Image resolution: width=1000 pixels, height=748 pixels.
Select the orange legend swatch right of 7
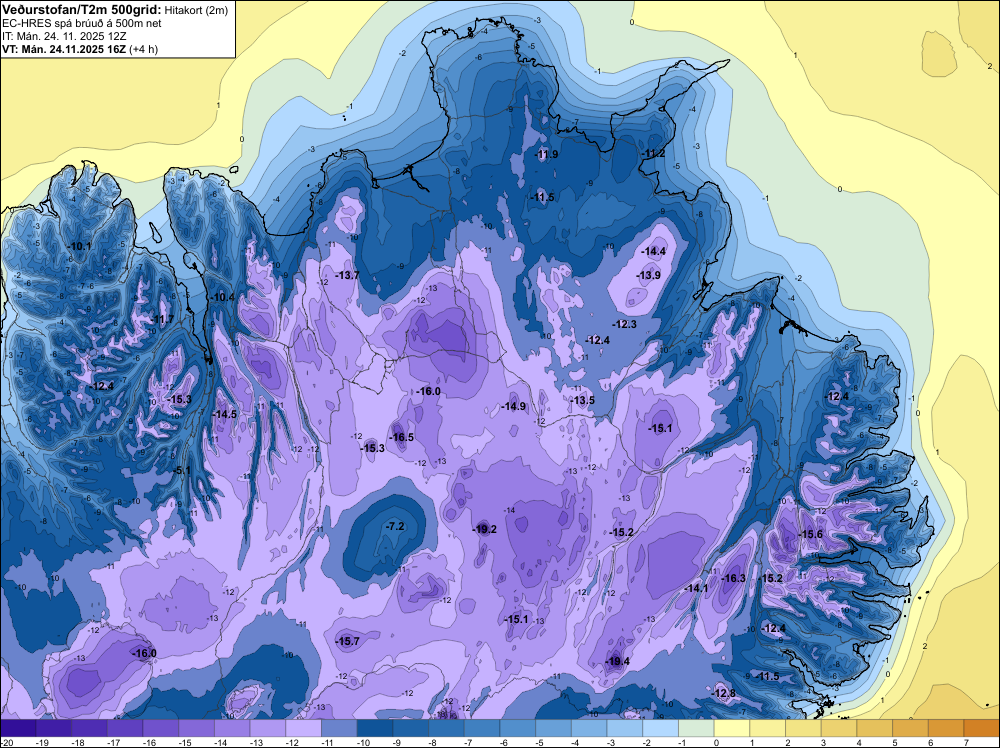982,728
